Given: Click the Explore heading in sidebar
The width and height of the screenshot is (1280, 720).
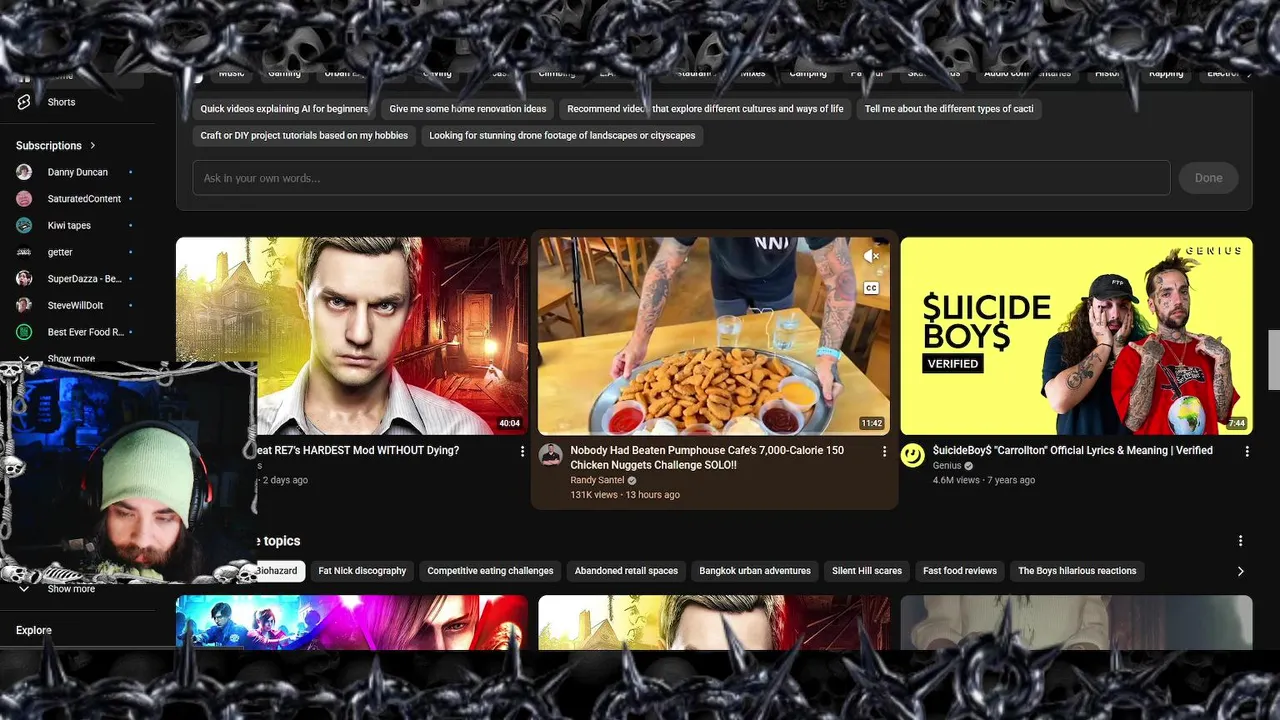Looking at the screenshot, I should tap(33, 630).
